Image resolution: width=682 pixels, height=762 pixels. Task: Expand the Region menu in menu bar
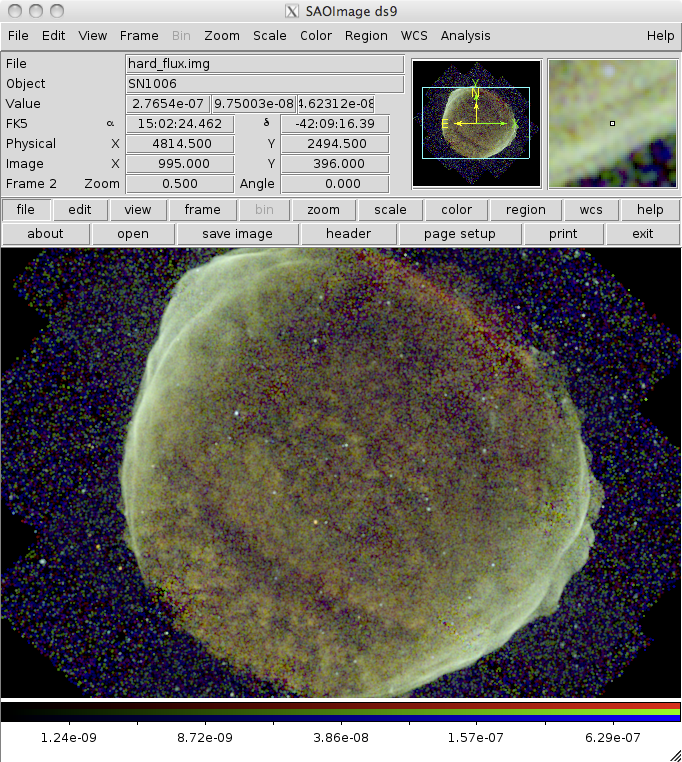tap(366, 35)
